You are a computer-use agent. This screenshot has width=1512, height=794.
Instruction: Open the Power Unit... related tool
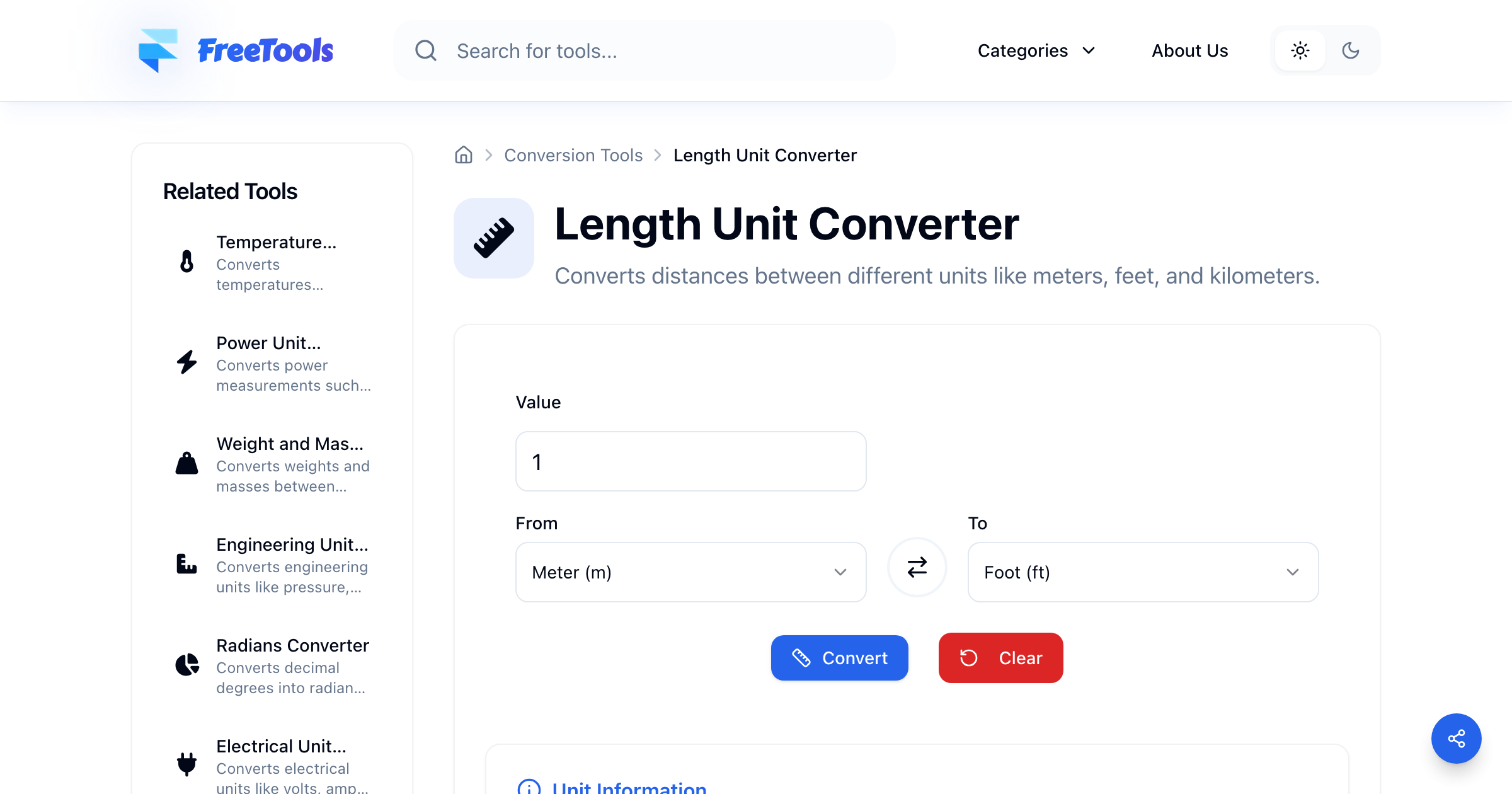point(273,363)
